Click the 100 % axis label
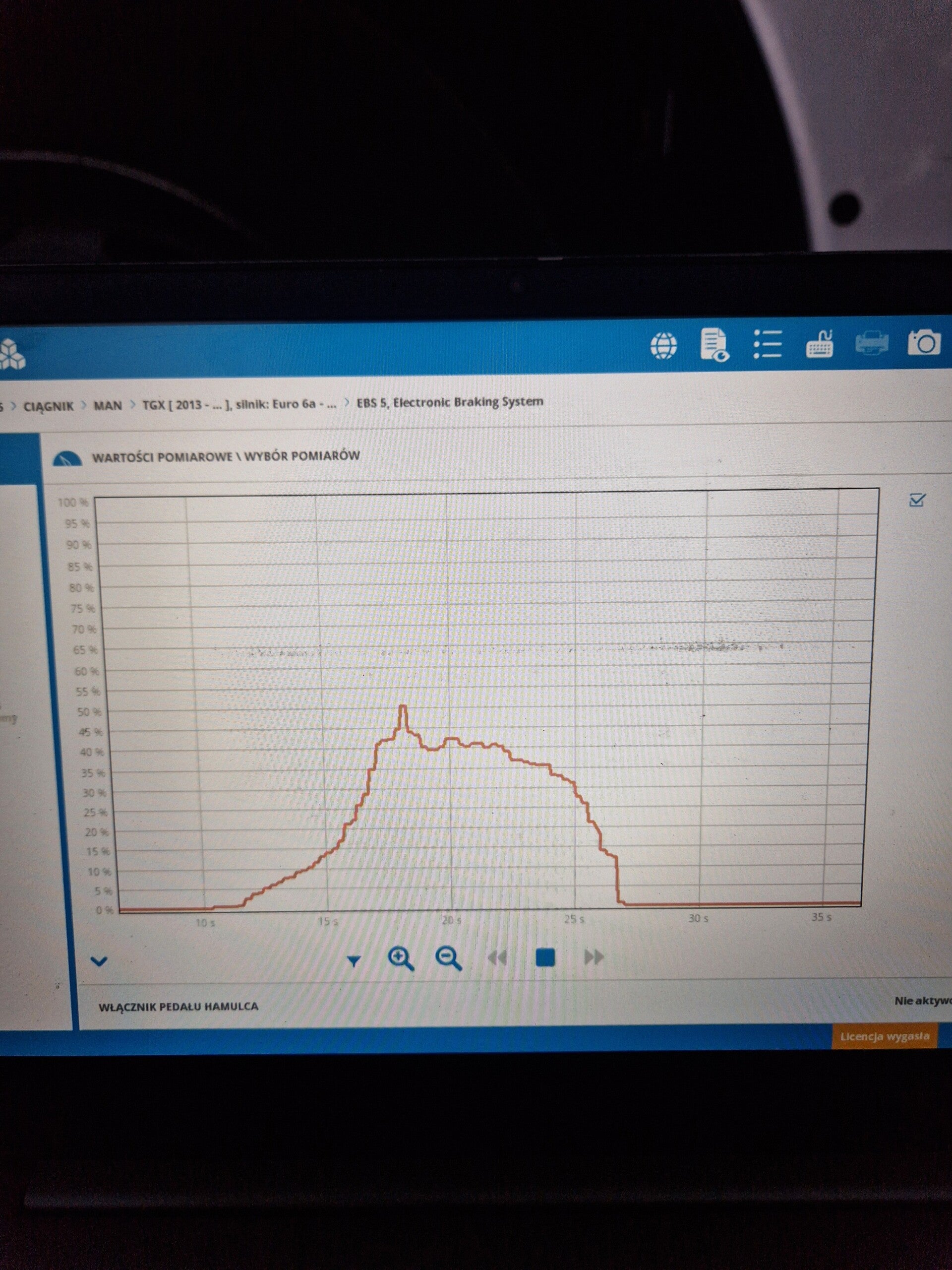The height and width of the screenshot is (1270, 952). click(73, 503)
